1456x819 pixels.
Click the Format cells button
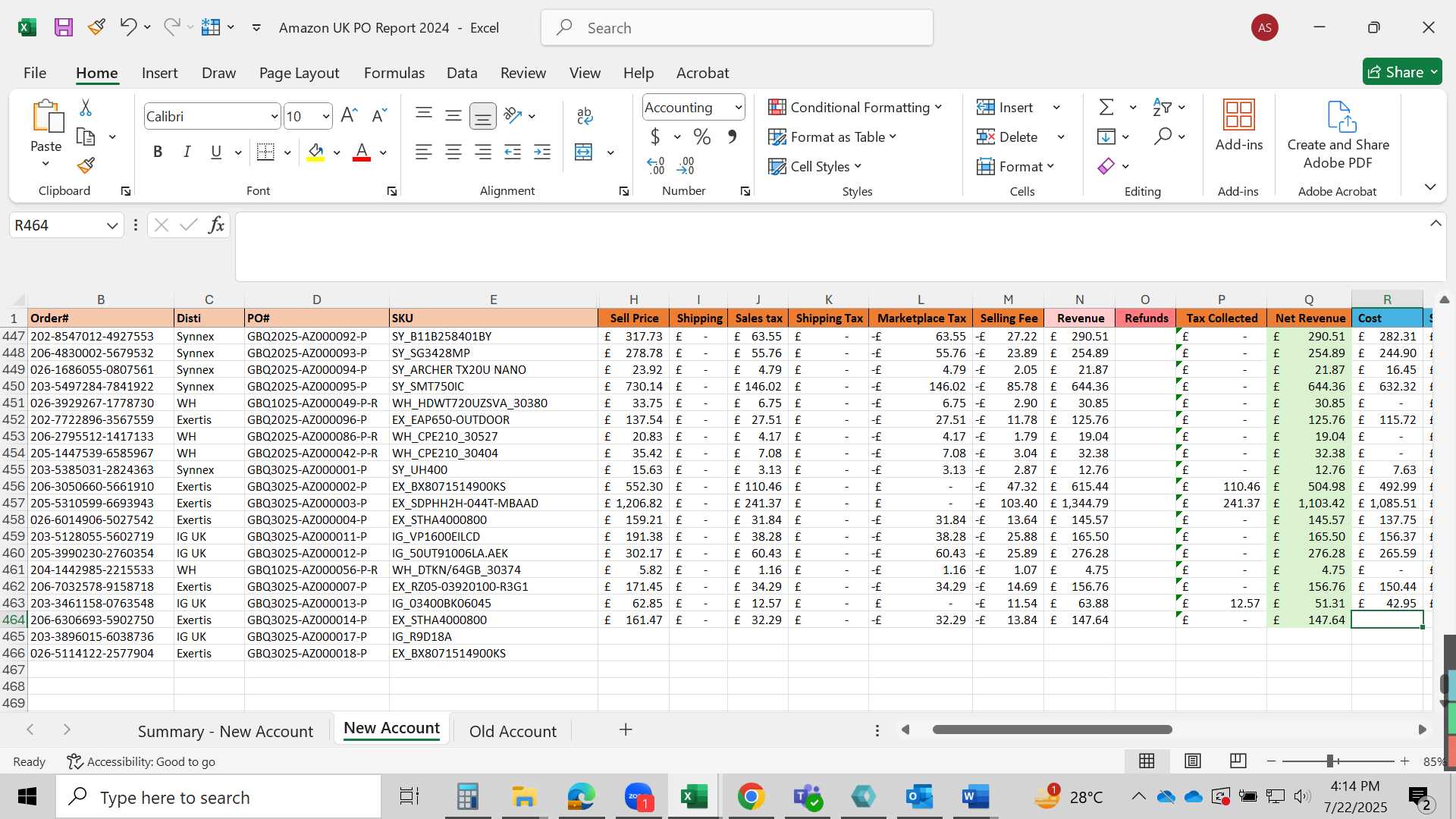point(1016,166)
